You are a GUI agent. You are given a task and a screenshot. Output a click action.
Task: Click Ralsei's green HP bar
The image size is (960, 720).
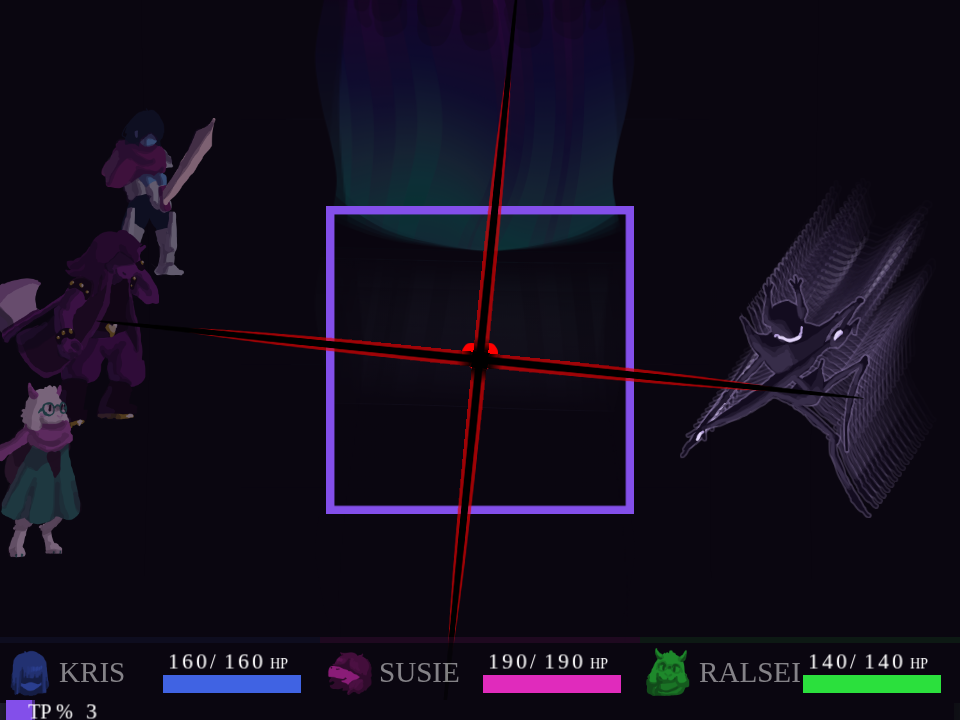pos(871,684)
